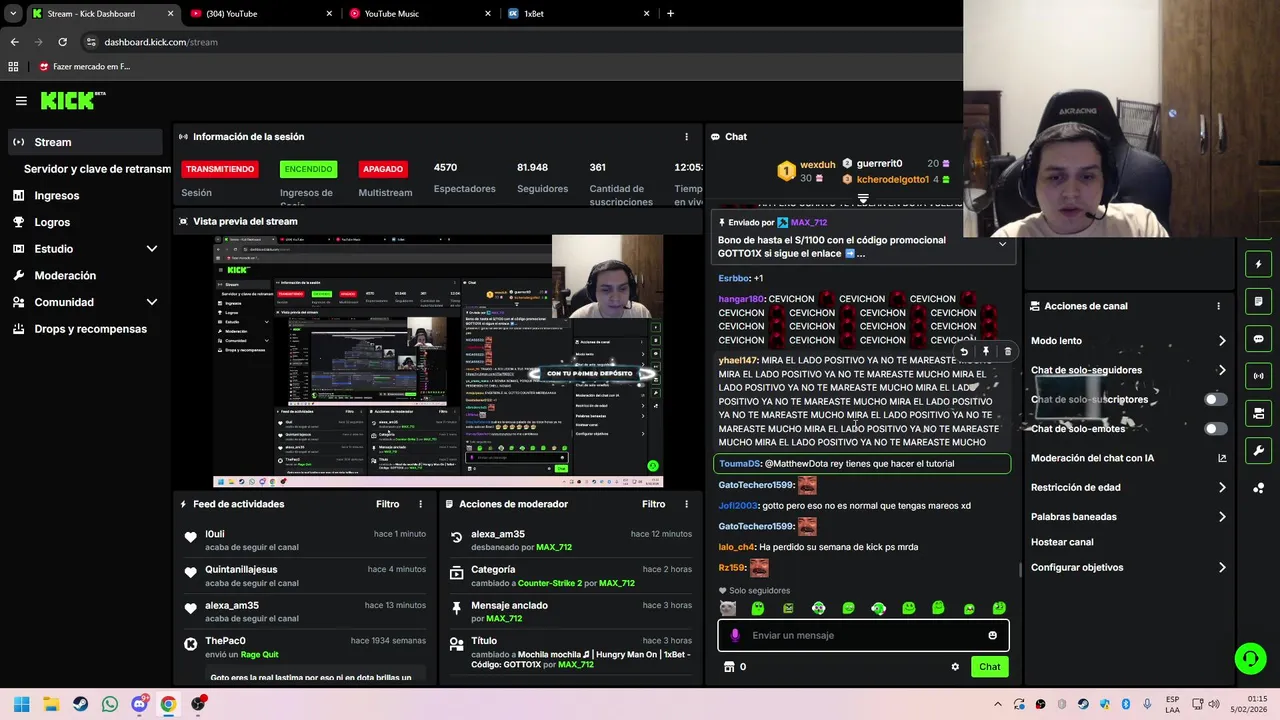Click the green Chat send button
The image size is (1280, 720).
[x=989, y=667]
